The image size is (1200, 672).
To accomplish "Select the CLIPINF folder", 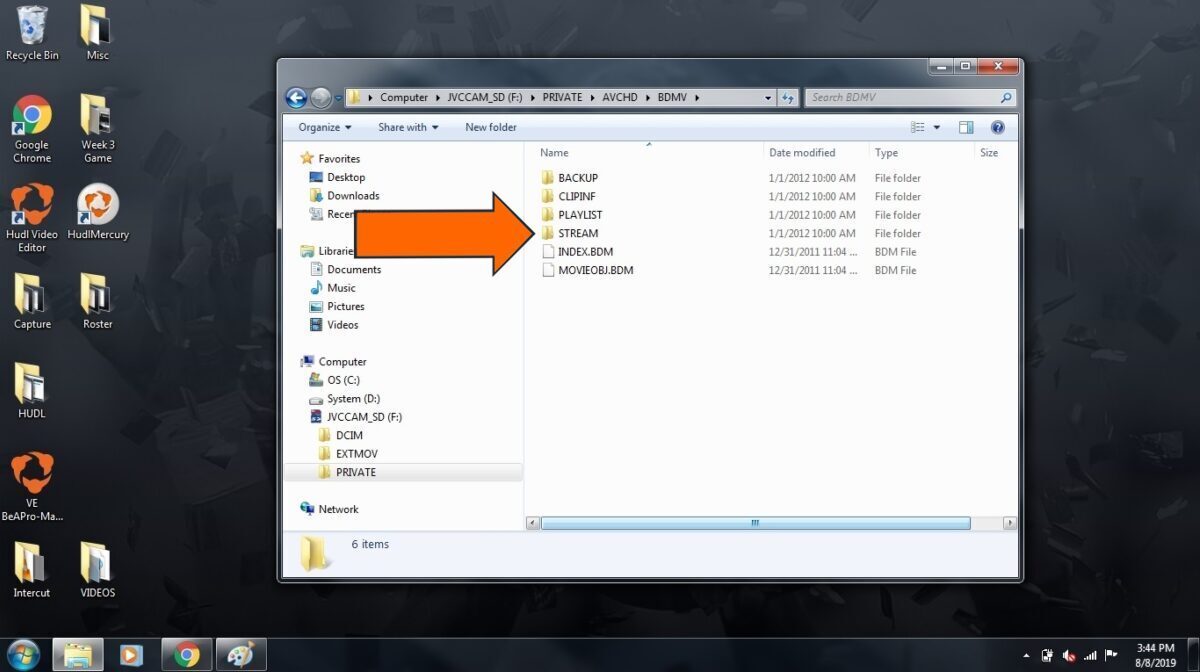I will [577, 196].
